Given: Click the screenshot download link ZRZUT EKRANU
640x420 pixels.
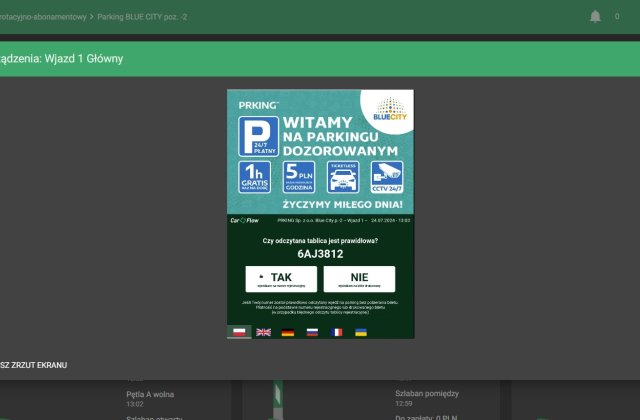Looking at the screenshot, I should pyautogui.click(x=35, y=365).
